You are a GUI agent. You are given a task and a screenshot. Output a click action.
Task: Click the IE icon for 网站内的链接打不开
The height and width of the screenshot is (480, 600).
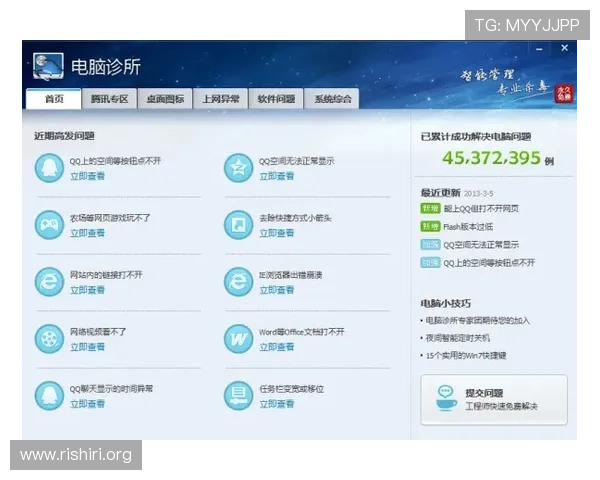click(x=49, y=282)
